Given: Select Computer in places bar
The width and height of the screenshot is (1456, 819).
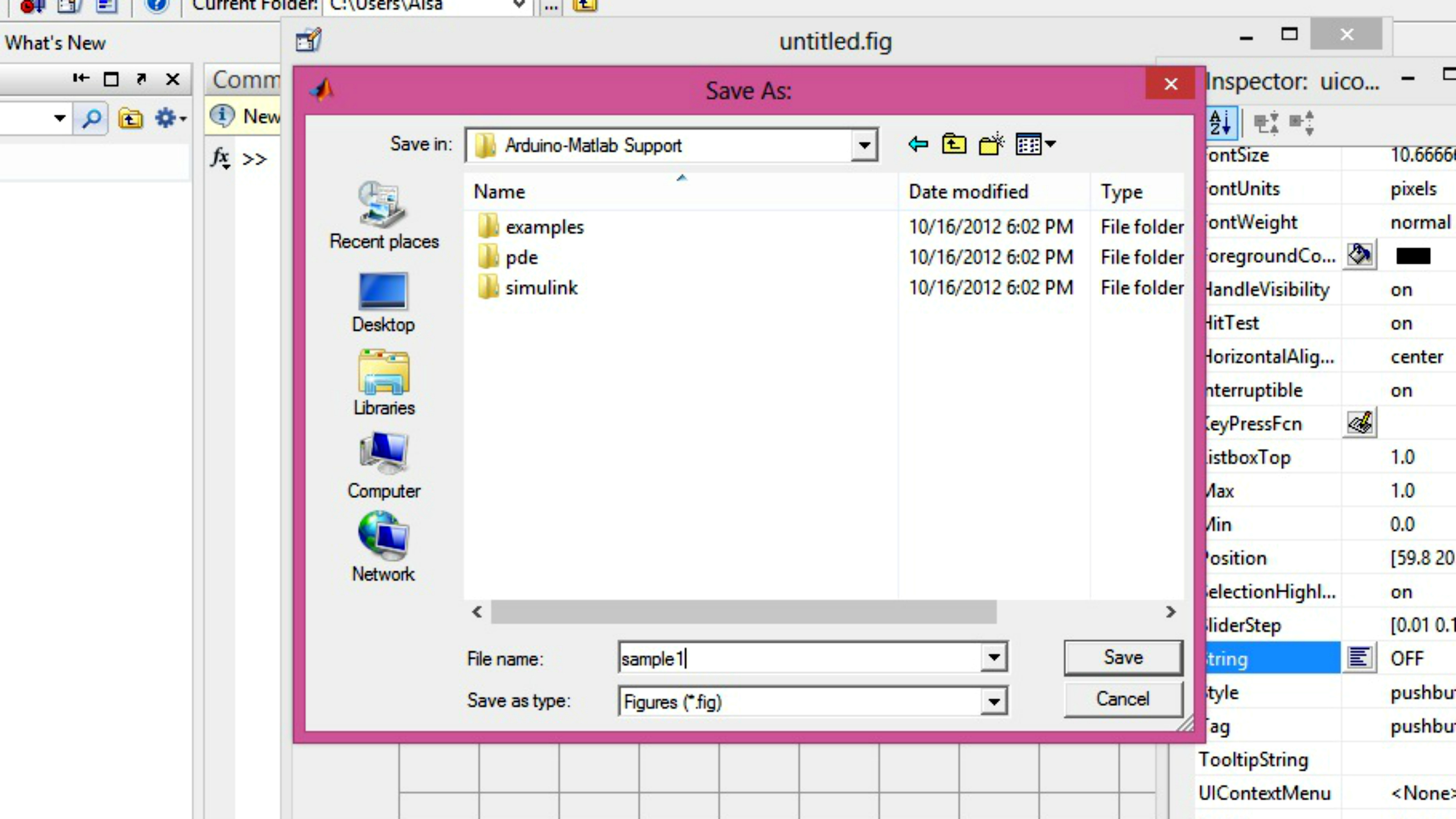Looking at the screenshot, I should coord(384,465).
